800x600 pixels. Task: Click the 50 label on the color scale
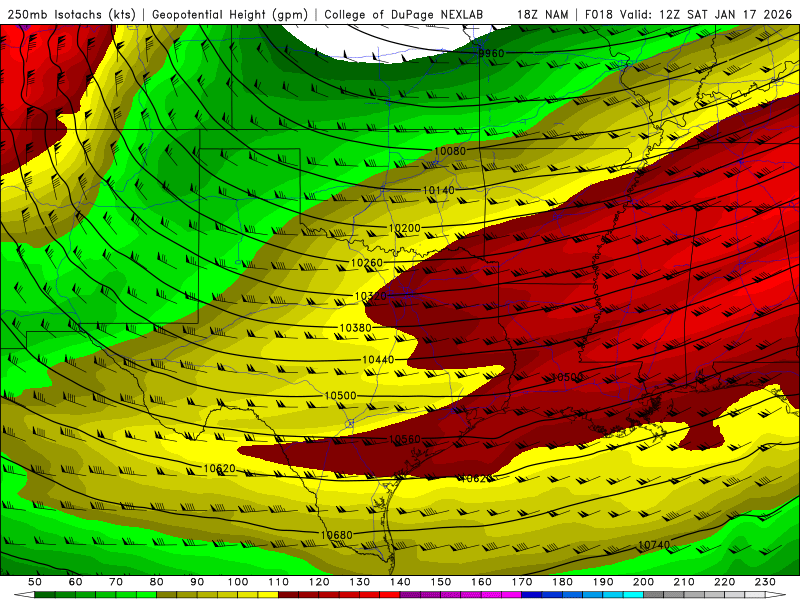(x=35, y=582)
